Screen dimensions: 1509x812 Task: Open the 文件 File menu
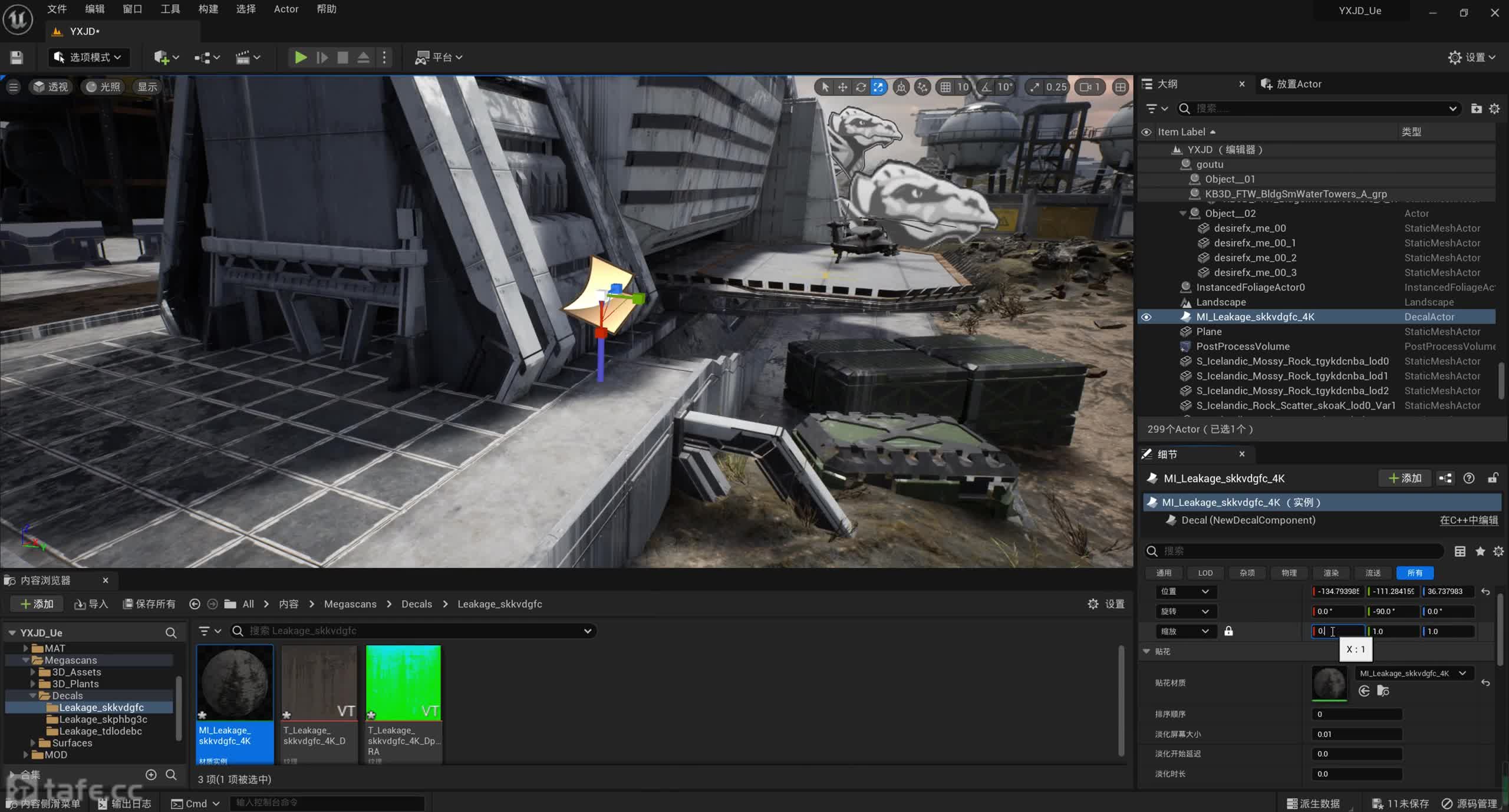(57, 9)
